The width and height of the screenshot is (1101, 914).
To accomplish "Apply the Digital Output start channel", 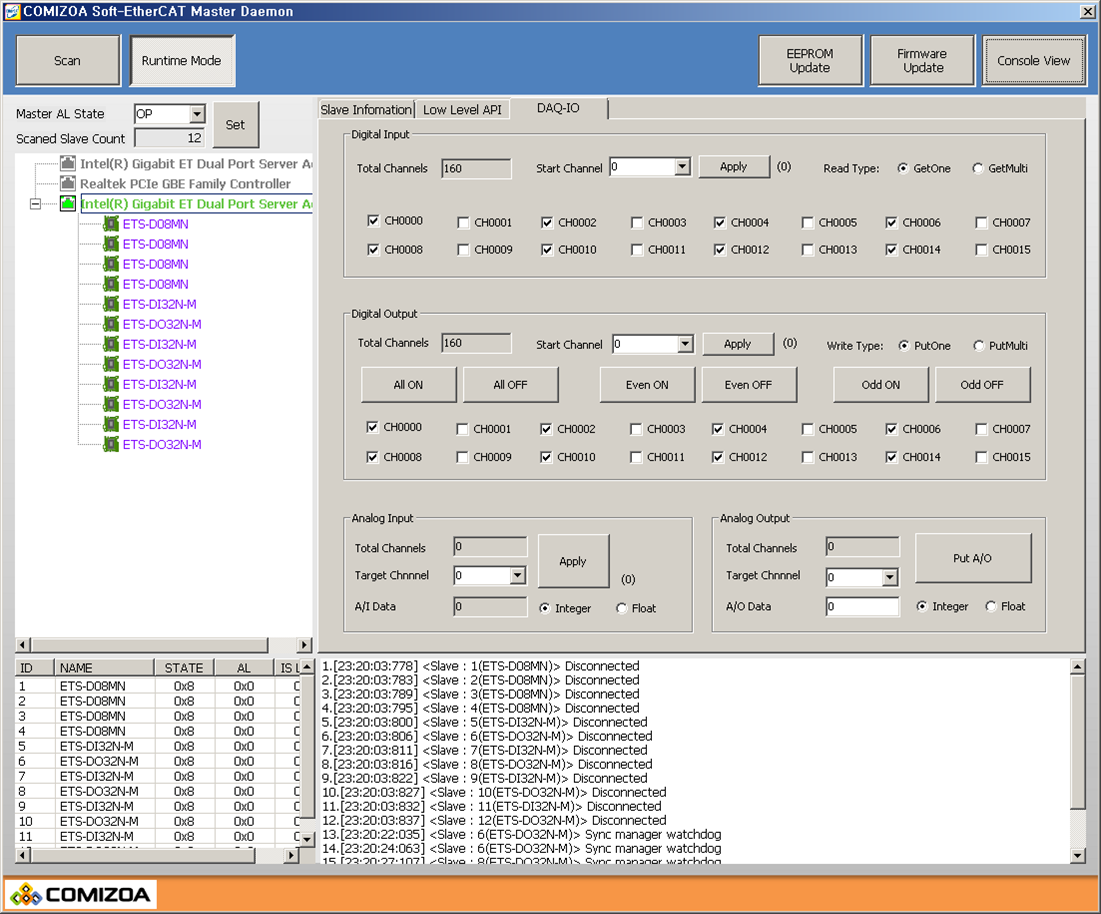I will point(738,344).
